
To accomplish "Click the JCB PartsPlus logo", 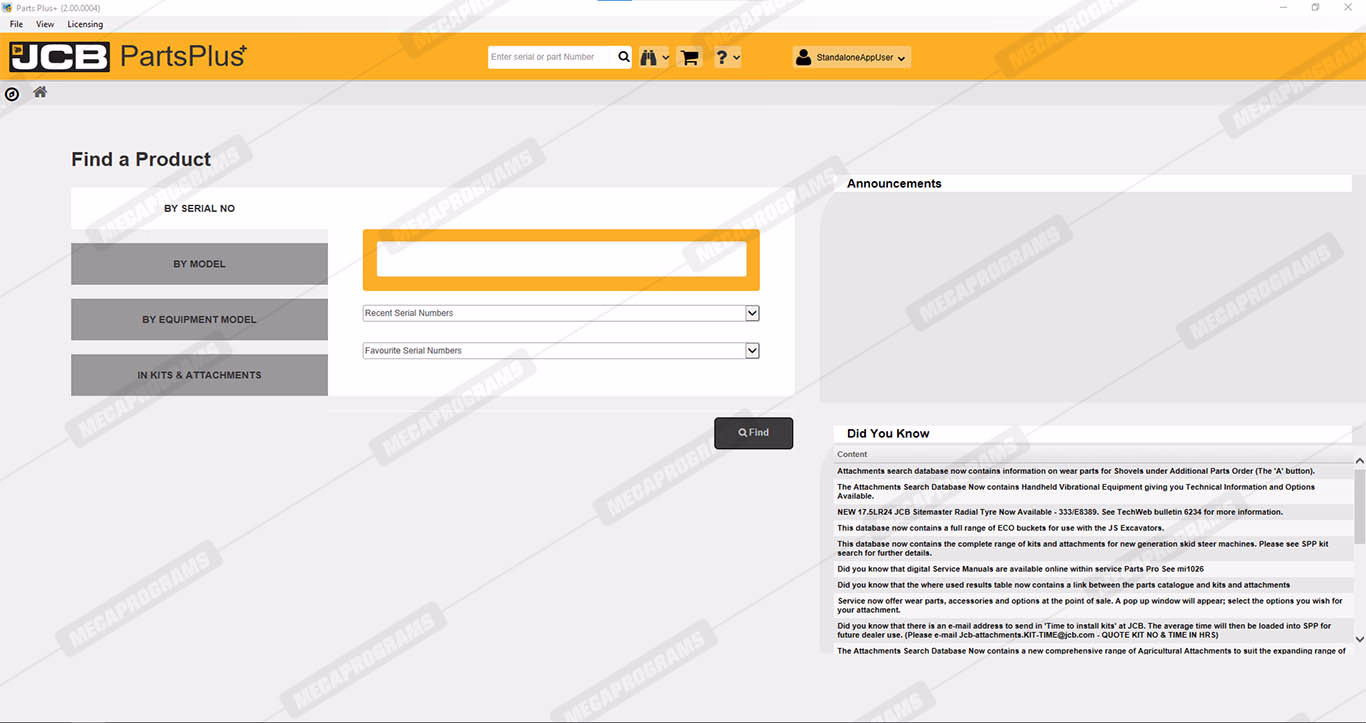I will [x=128, y=56].
